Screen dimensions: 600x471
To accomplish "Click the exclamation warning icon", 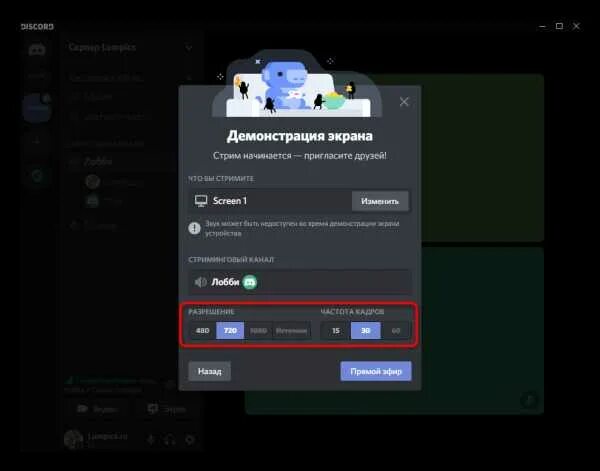I will 194,228.
